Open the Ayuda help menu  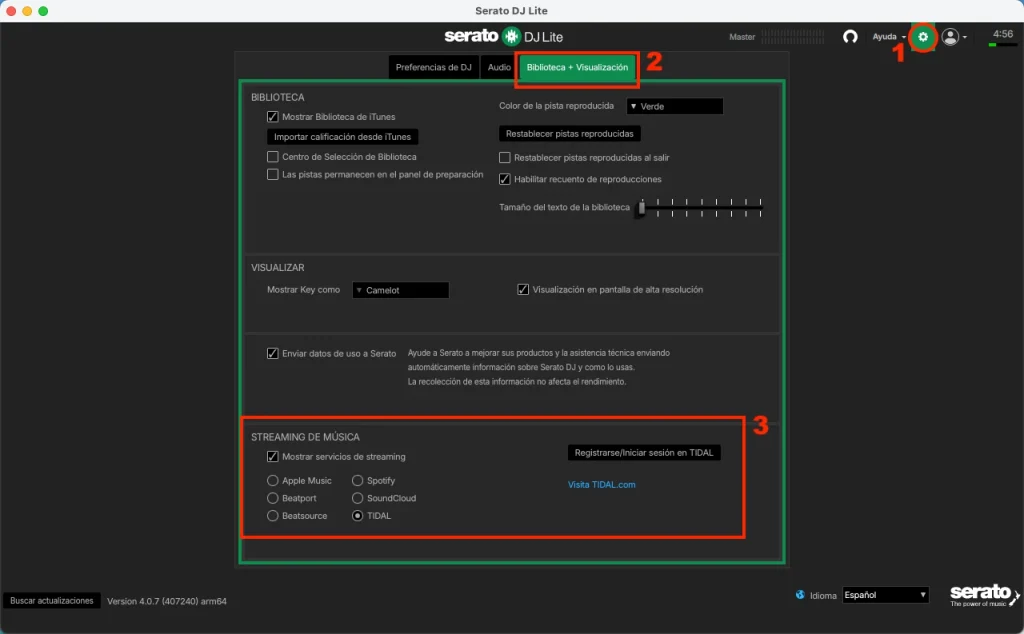(x=889, y=37)
